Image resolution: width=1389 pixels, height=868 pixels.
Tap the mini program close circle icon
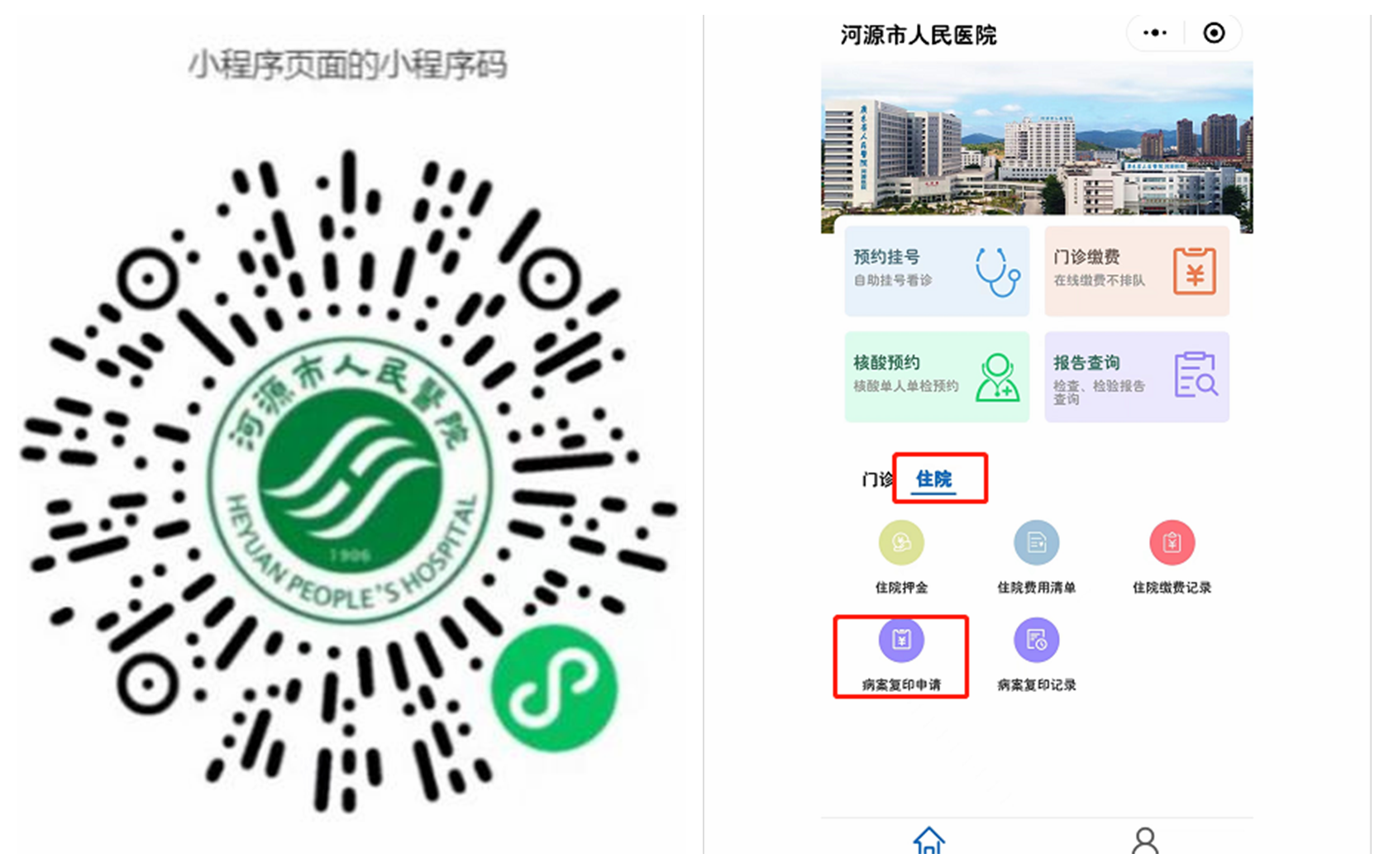pos(1214,33)
